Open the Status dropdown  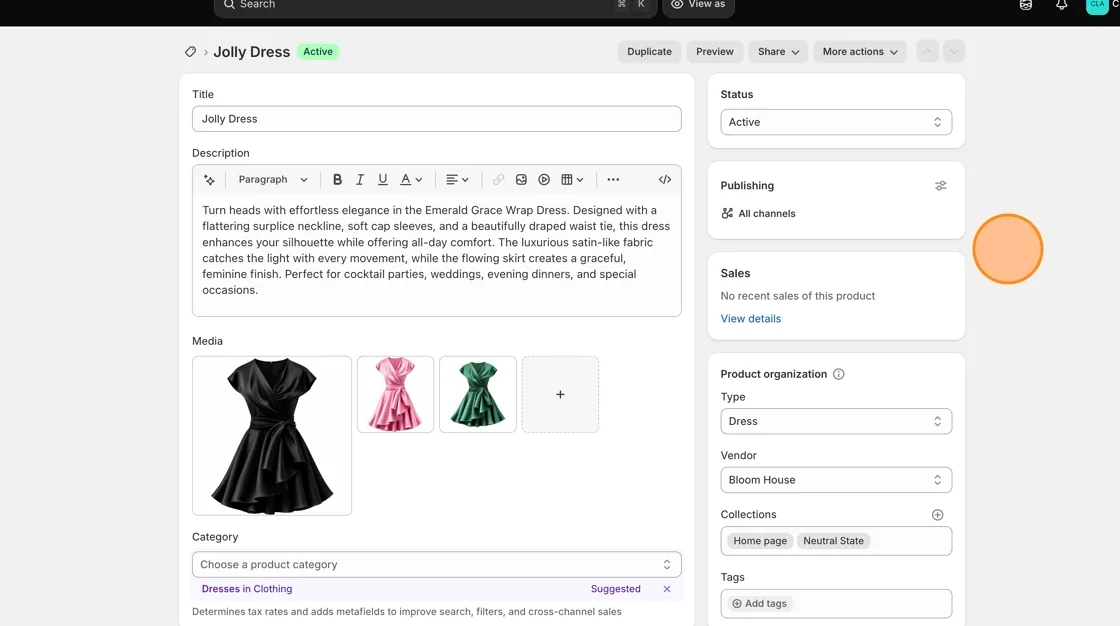tap(836, 122)
